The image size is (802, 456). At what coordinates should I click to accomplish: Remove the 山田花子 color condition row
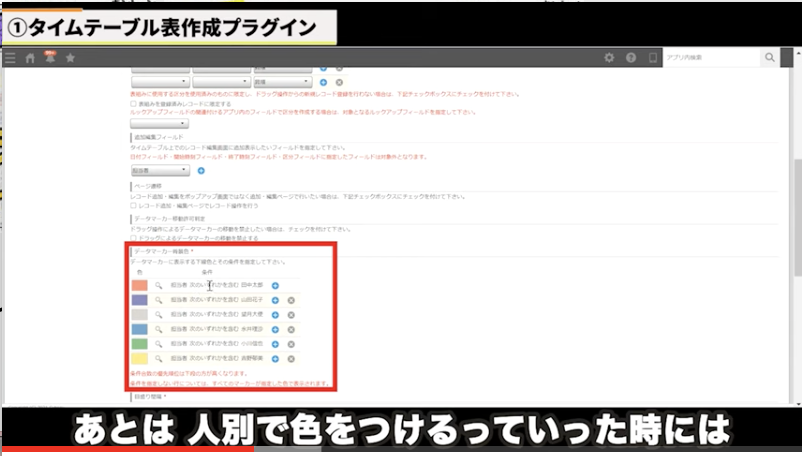pos(291,300)
